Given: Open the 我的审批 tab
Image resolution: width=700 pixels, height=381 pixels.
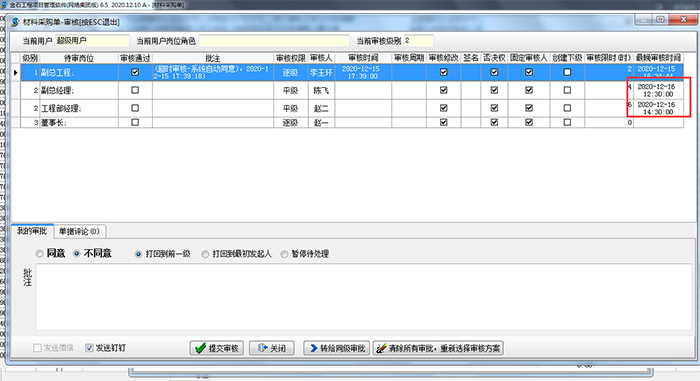Looking at the screenshot, I should (x=32, y=231).
